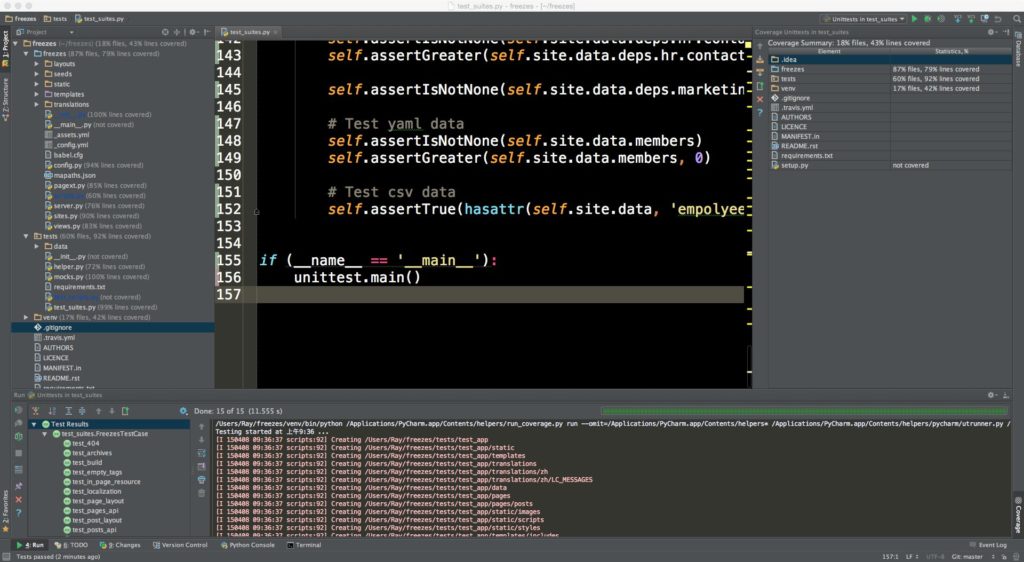Click the Rerun tests icon in the Run panel

point(18,411)
